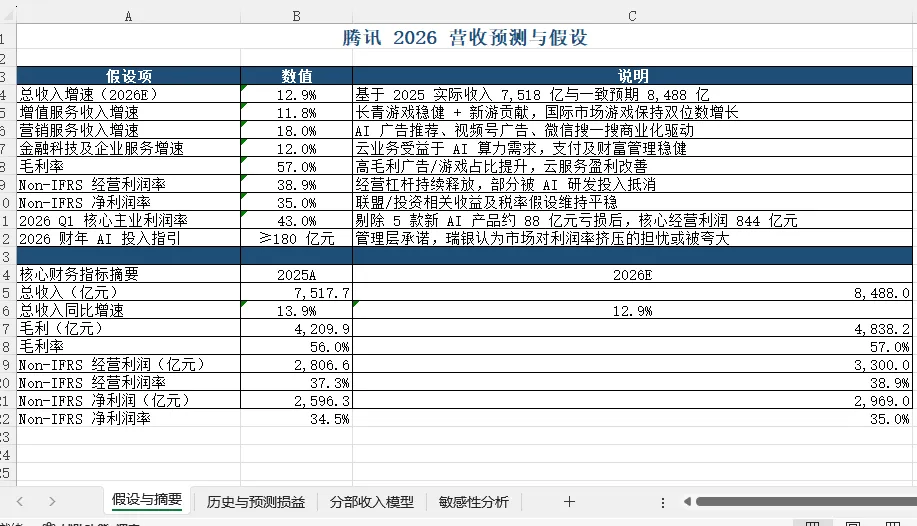
Task: Select the 2025A column label cell
Action: 297,274
